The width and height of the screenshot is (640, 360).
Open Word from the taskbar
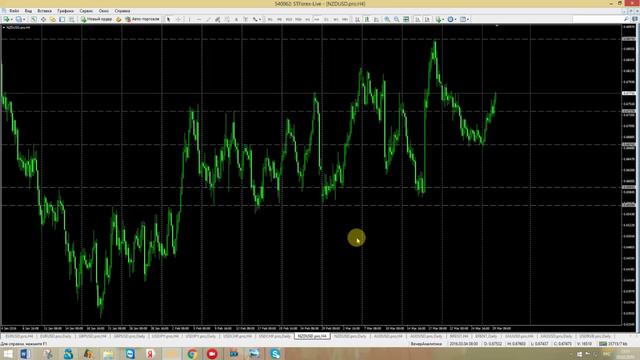click(x=25, y=354)
